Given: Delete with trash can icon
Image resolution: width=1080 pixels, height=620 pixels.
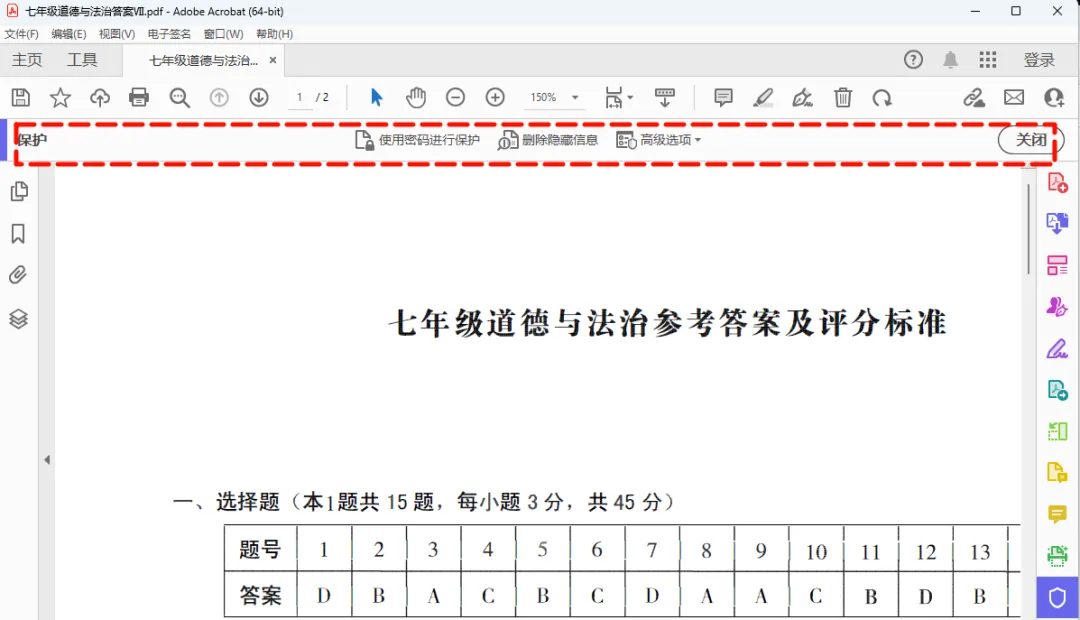Looking at the screenshot, I should pyautogui.click(x=843, y=98).
